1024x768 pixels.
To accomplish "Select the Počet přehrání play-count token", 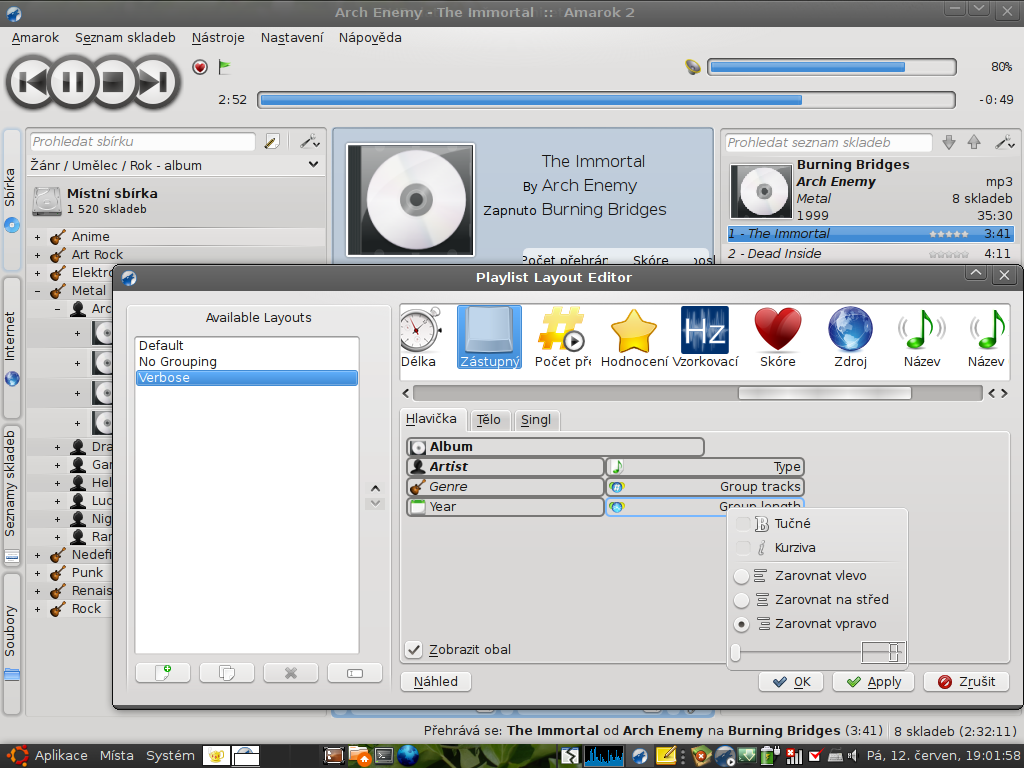I will click(562, 337).
